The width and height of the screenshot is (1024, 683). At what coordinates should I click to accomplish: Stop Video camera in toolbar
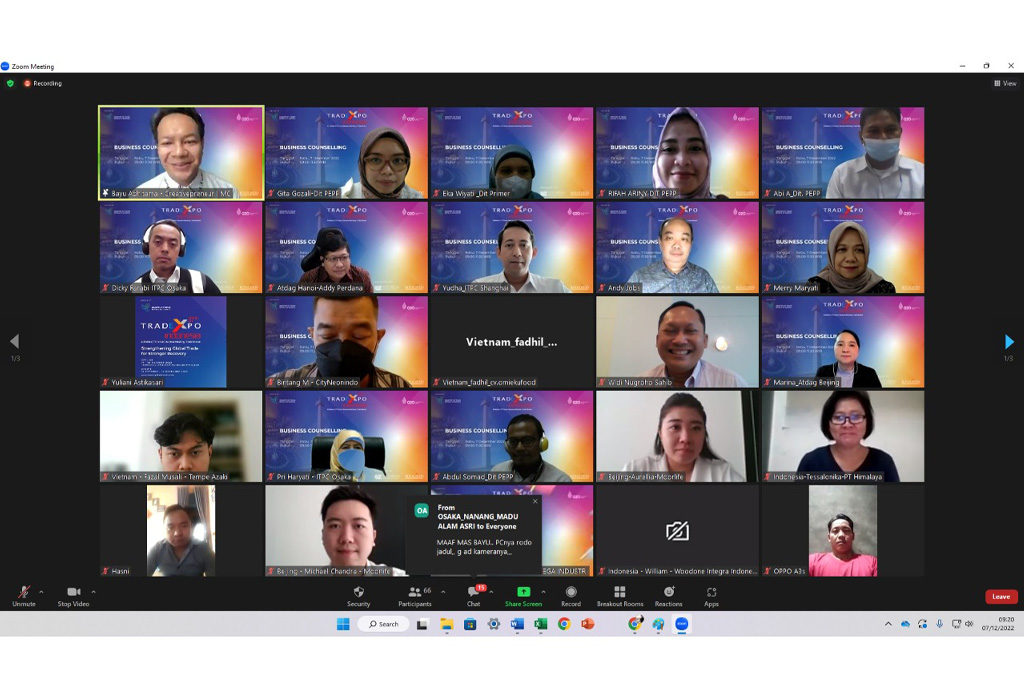(73, 595)
